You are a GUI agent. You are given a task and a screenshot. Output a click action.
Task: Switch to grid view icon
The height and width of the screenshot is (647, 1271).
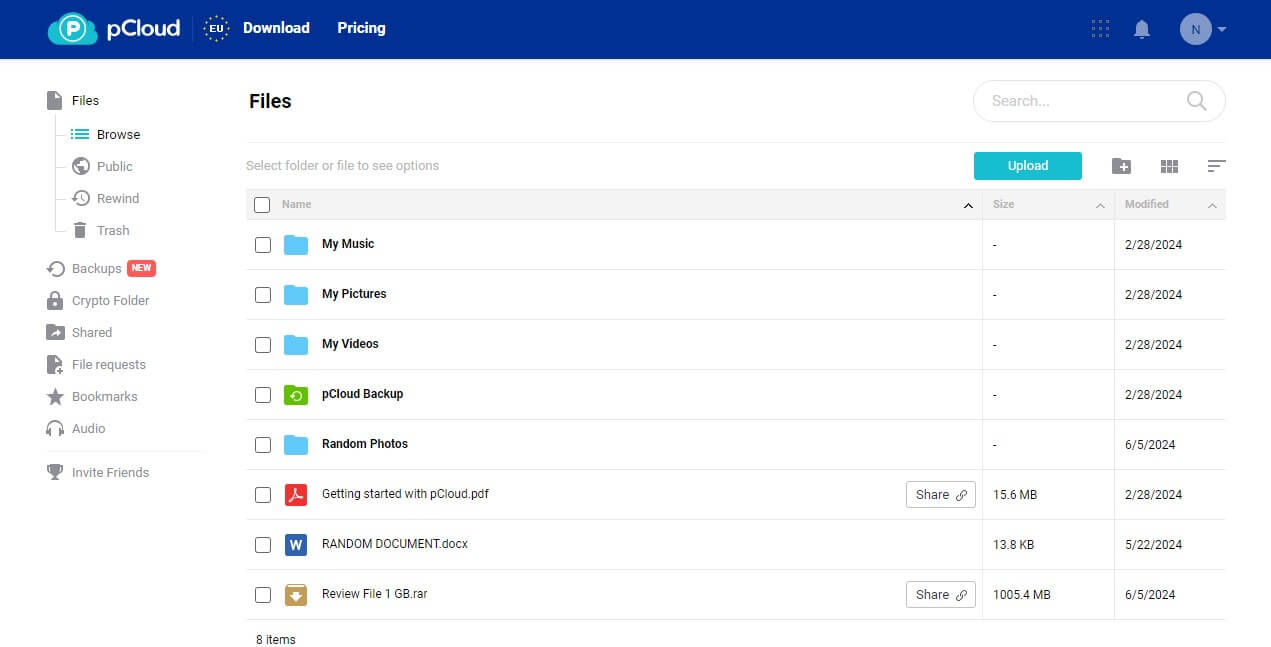pos(1169,166)
